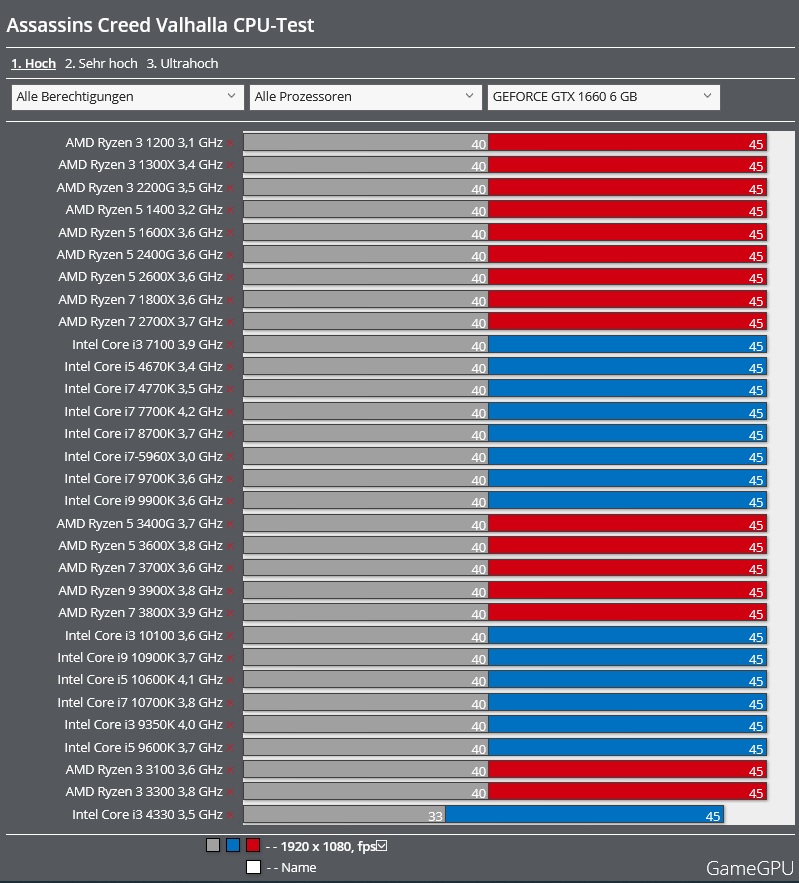Click red x beside AMD Ryzen 5 3600X
Screen dimensions: 799x883
click(230, 546)
